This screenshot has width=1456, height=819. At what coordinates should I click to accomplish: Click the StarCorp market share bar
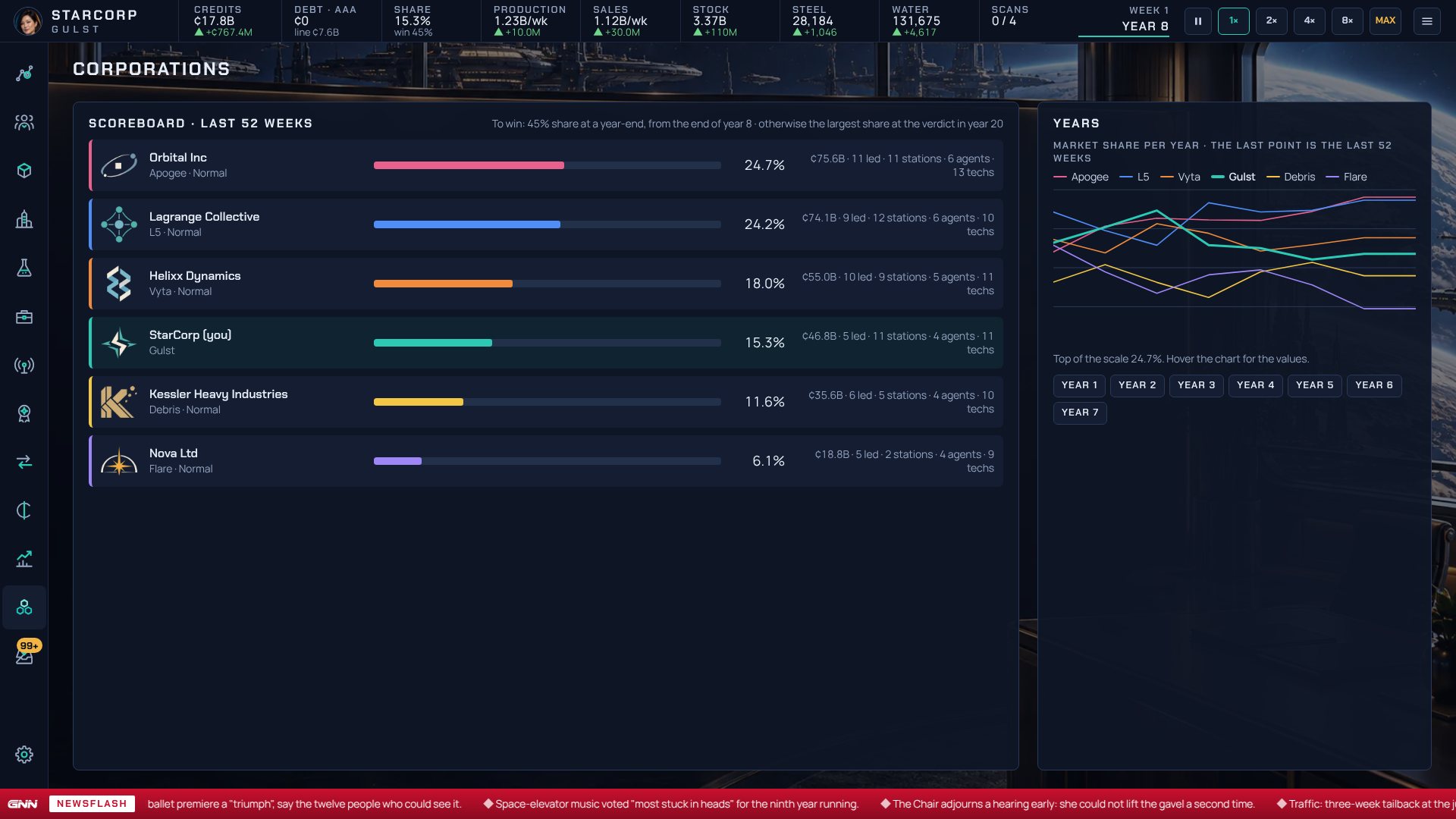(x=547, y=343)
